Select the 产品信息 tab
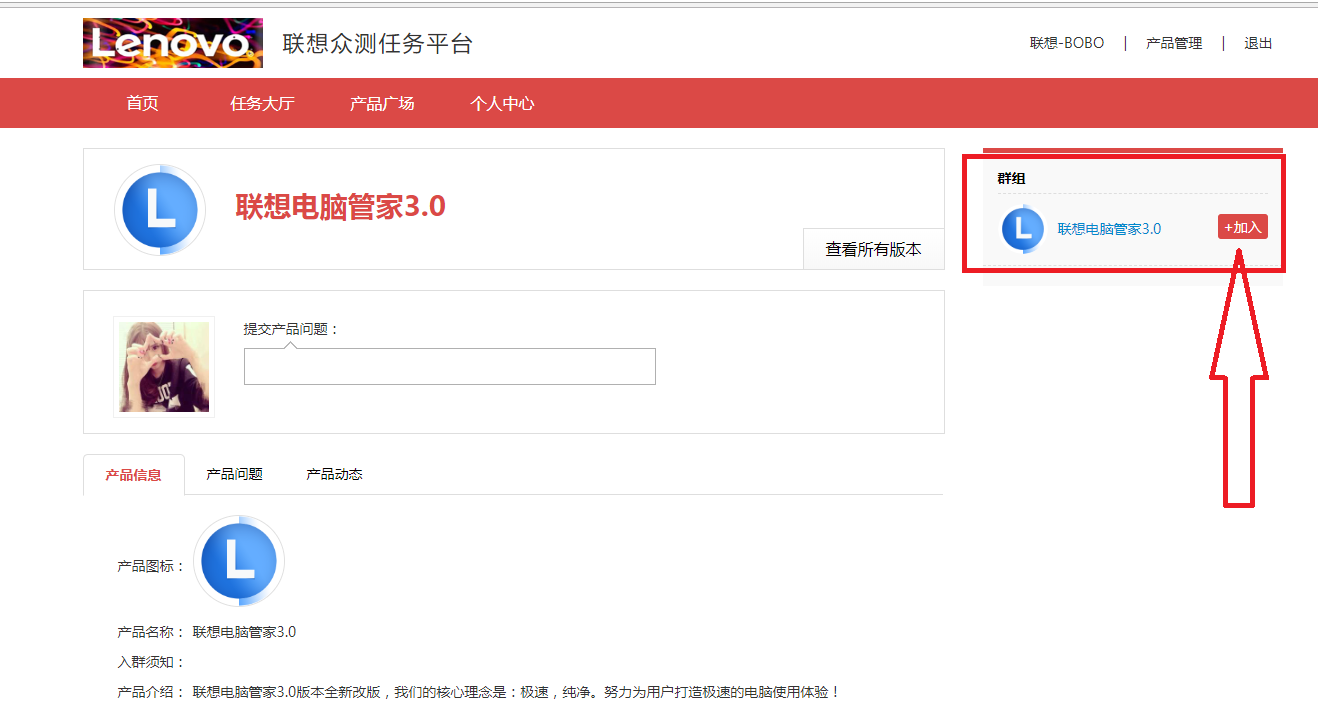Screen dimensions: 1318x720 tap(134, 475)
